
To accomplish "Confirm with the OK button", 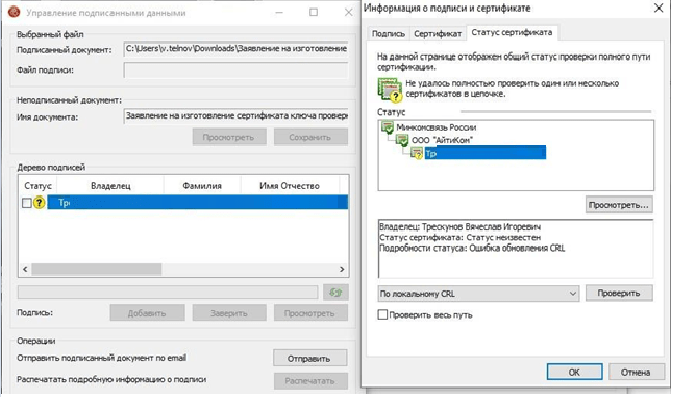I will [574, 372].
